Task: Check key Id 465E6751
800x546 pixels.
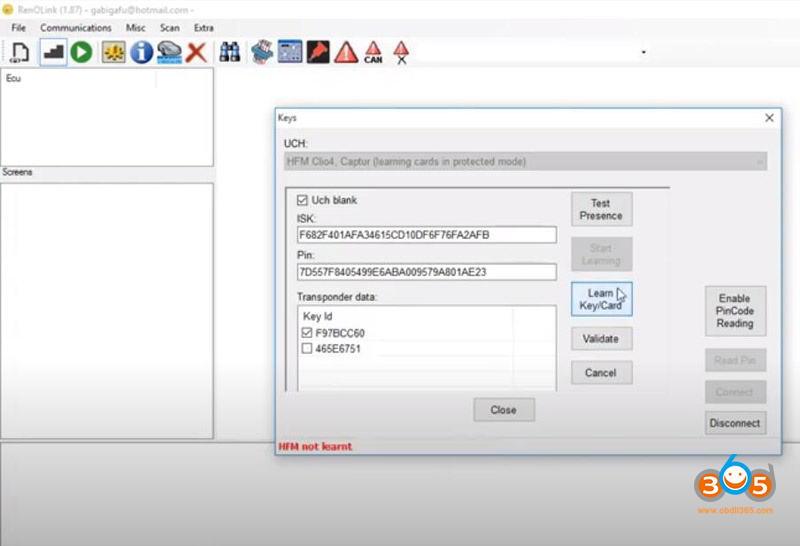Action: pyautogui.click(x=306, y=348)
